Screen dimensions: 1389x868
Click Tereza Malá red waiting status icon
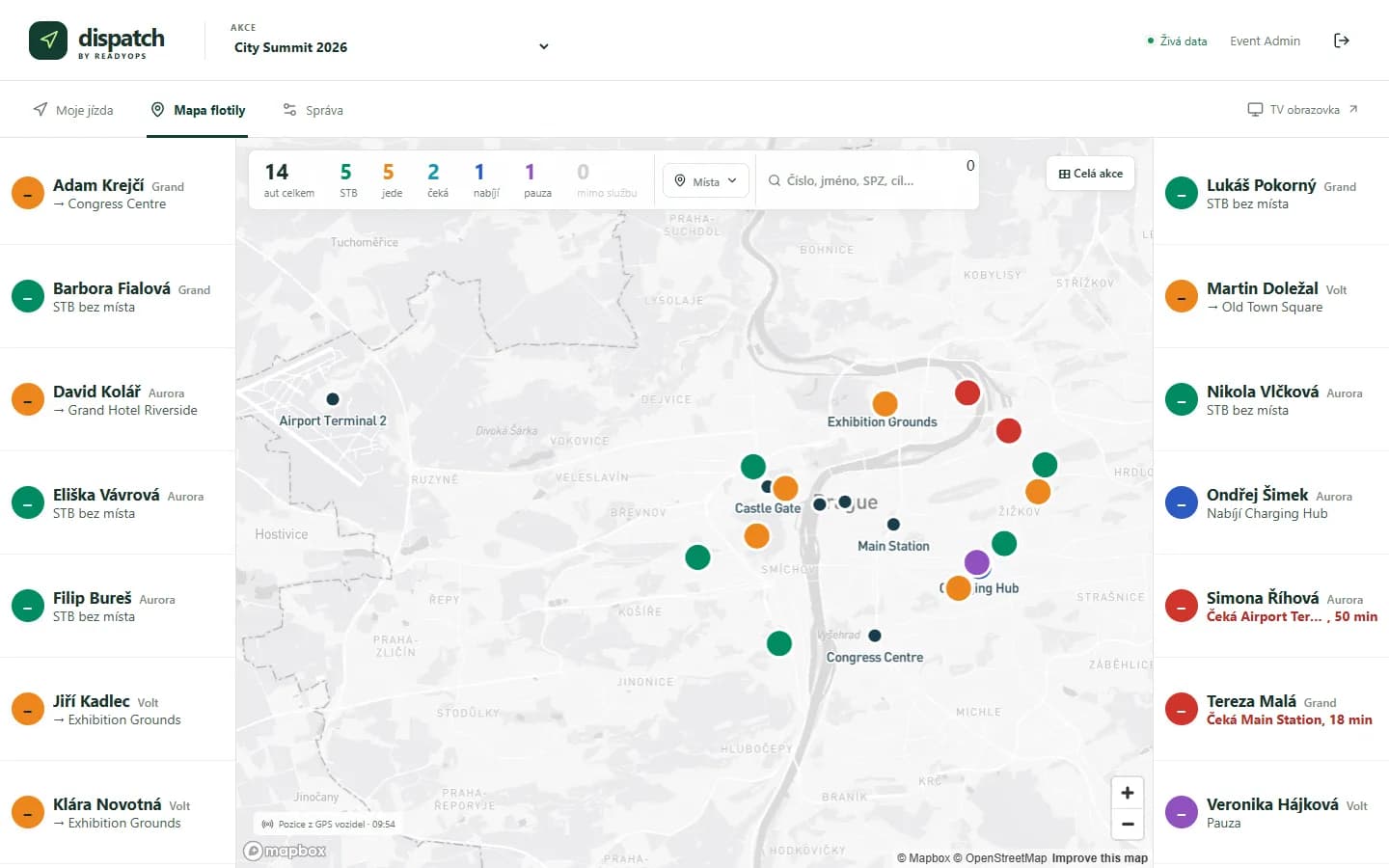[1181, 709]
